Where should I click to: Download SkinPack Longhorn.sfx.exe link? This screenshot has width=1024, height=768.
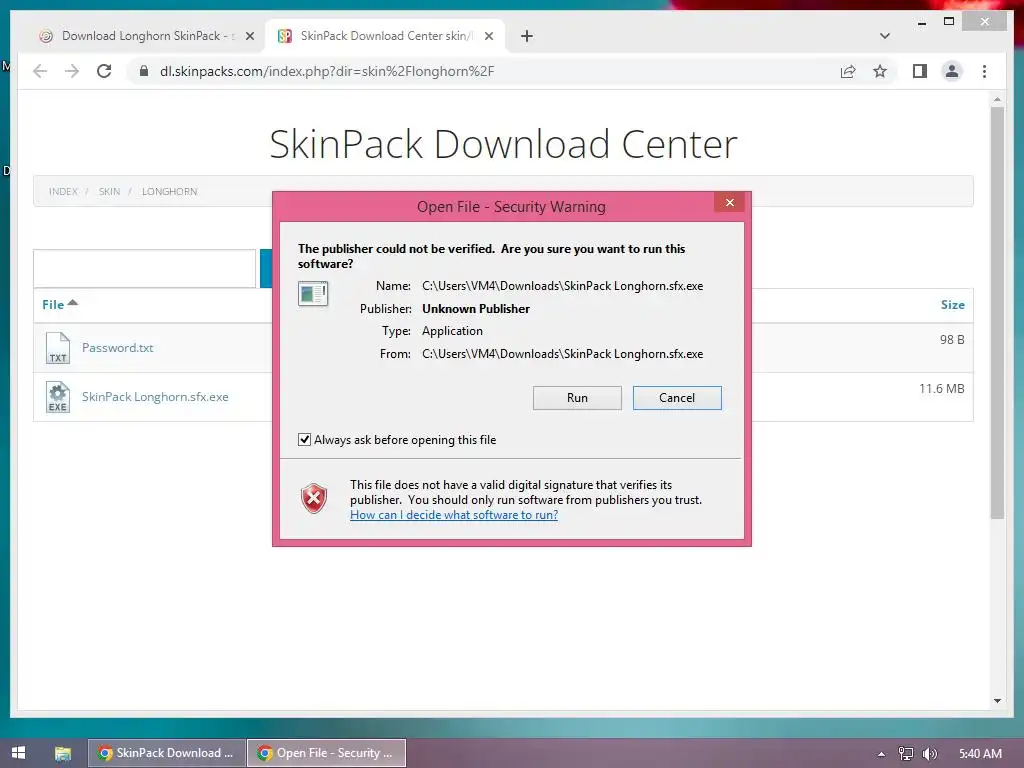click(x=155, y=396)
